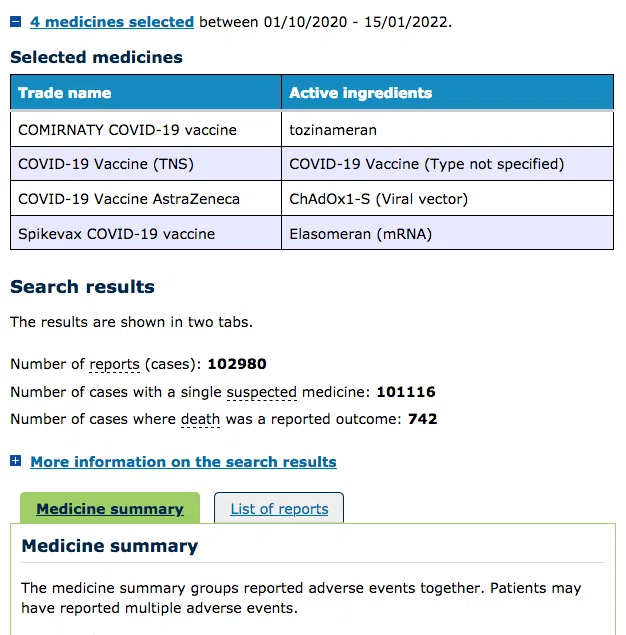Select the COMIRNATY COVID-19 vaccine cell

146,130
